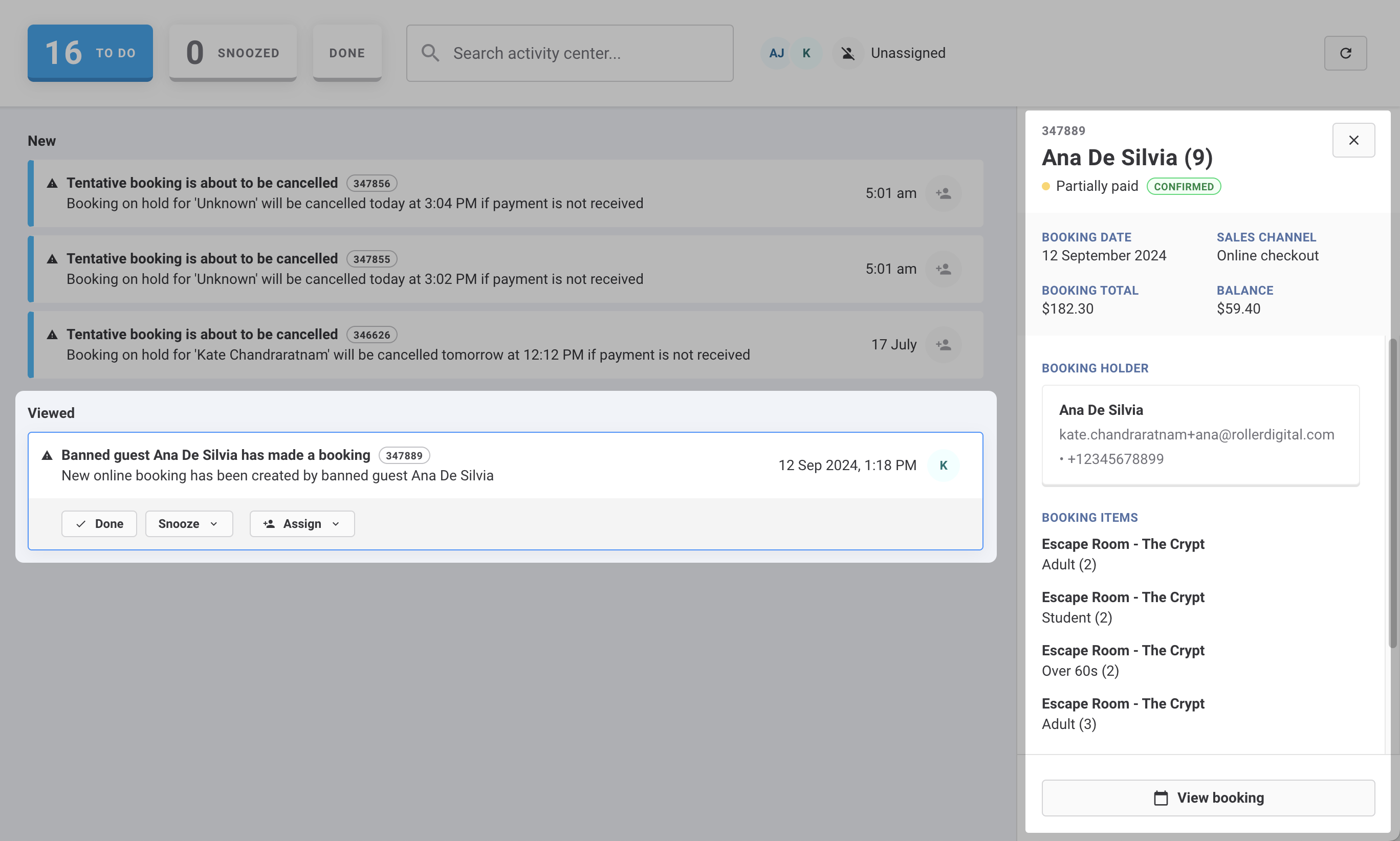The width and height of the screenshot is (1400, 841).
Task: Click the Online checkout sales channel value
Action: (x=1267, y=256)
